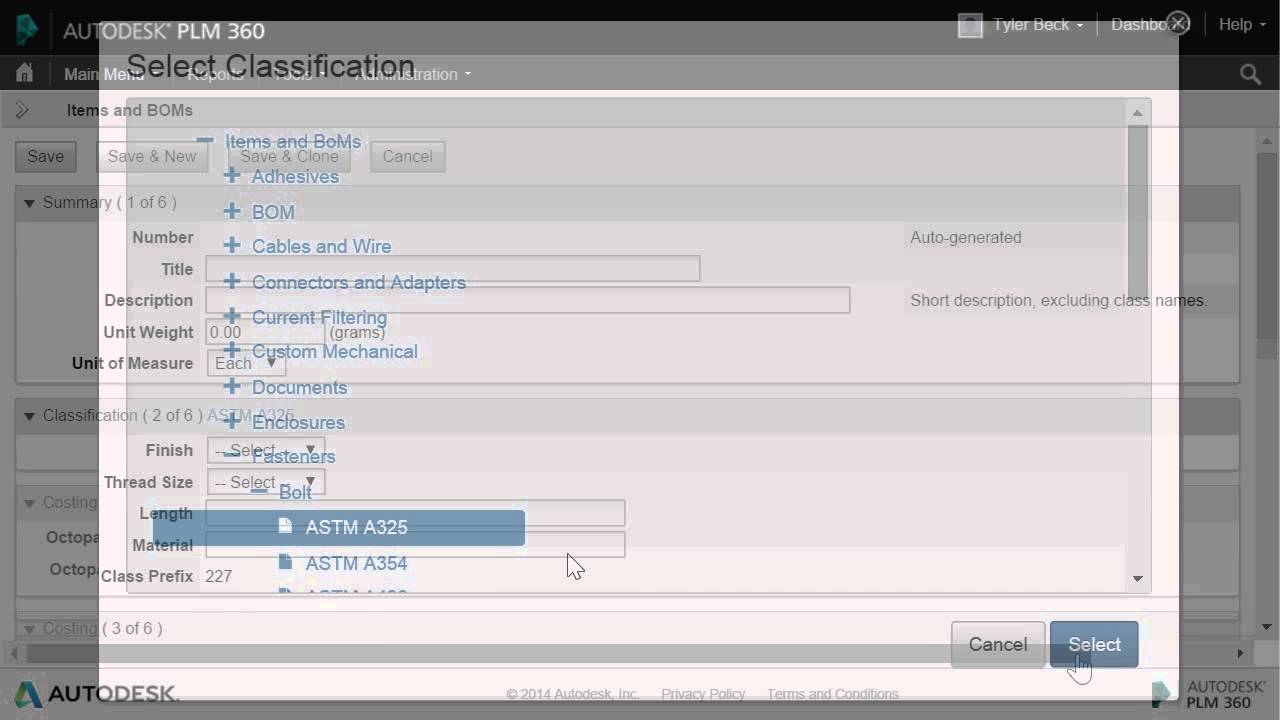Screen dimensions: 1280x720
Task: Expand the Documents category
Action: 232,387
